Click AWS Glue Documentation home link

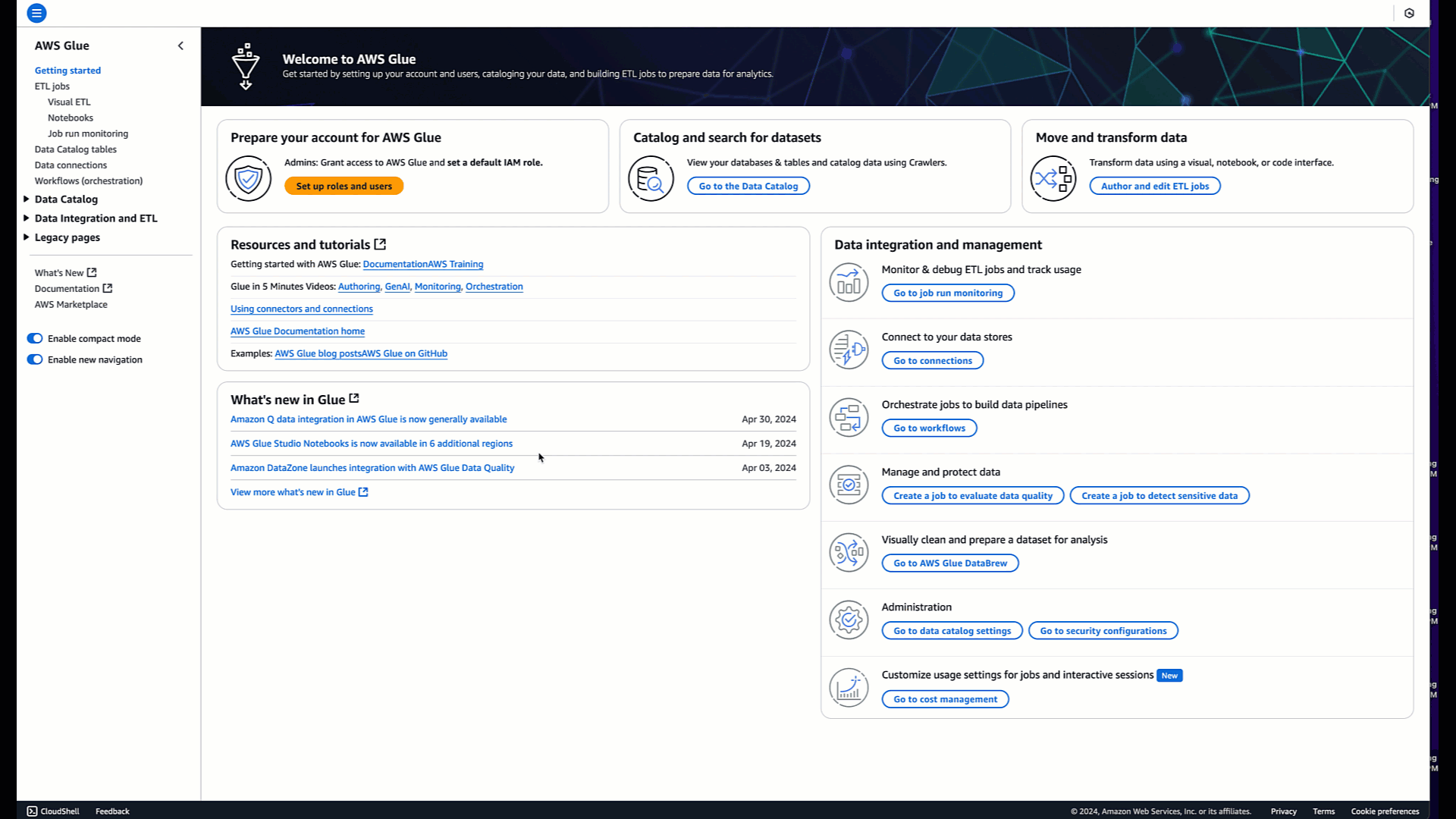pyautogui.click(x=298, y=331)
